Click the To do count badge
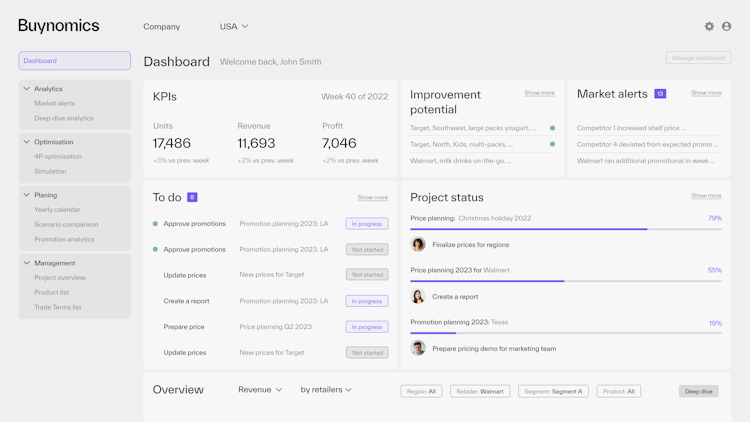The image size is (750, 422). coord(192,198)
